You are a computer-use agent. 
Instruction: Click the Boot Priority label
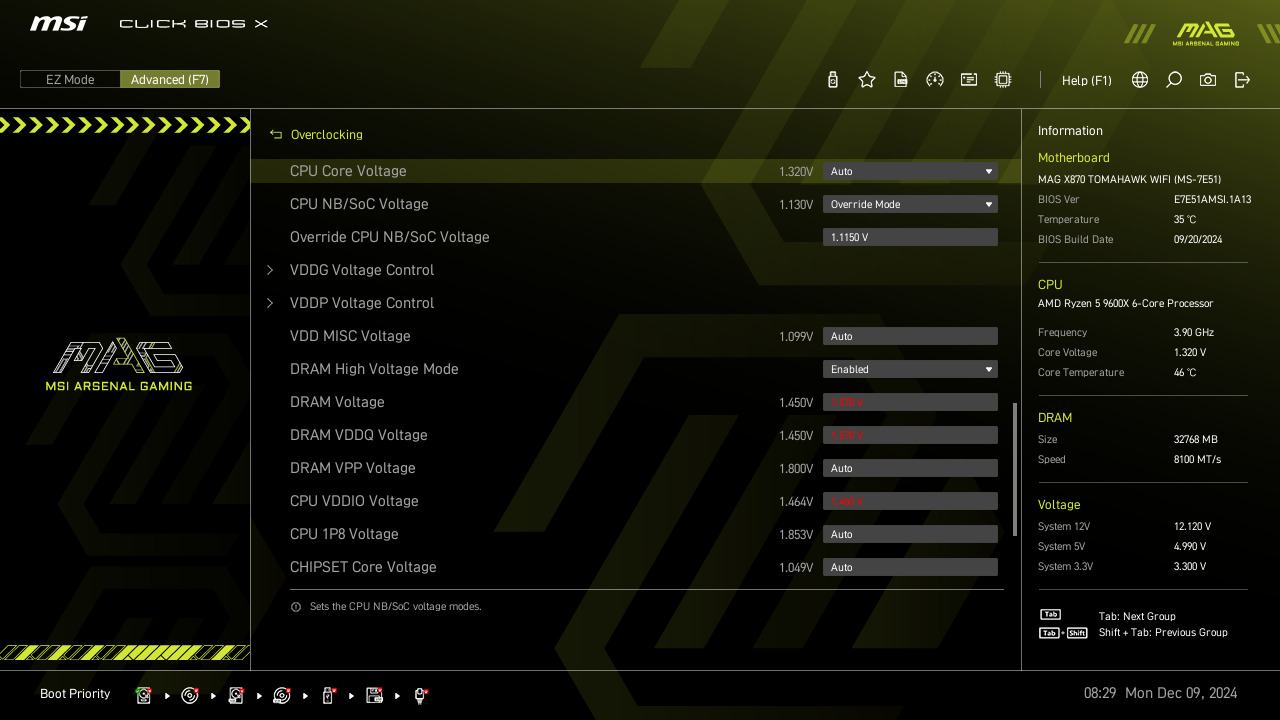point(75,694)
